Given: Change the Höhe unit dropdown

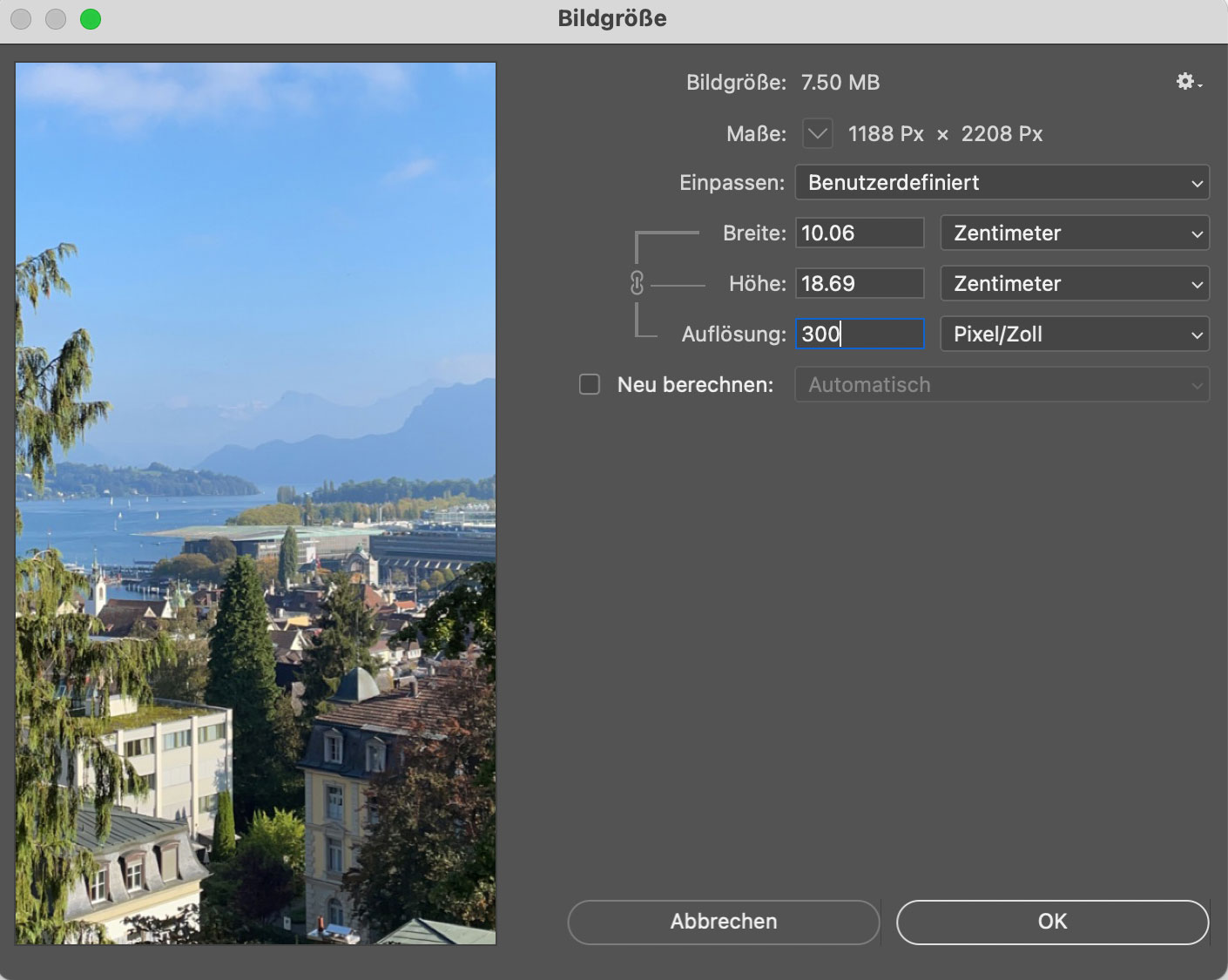Looking at the screenshot, I should [1075, 284].
